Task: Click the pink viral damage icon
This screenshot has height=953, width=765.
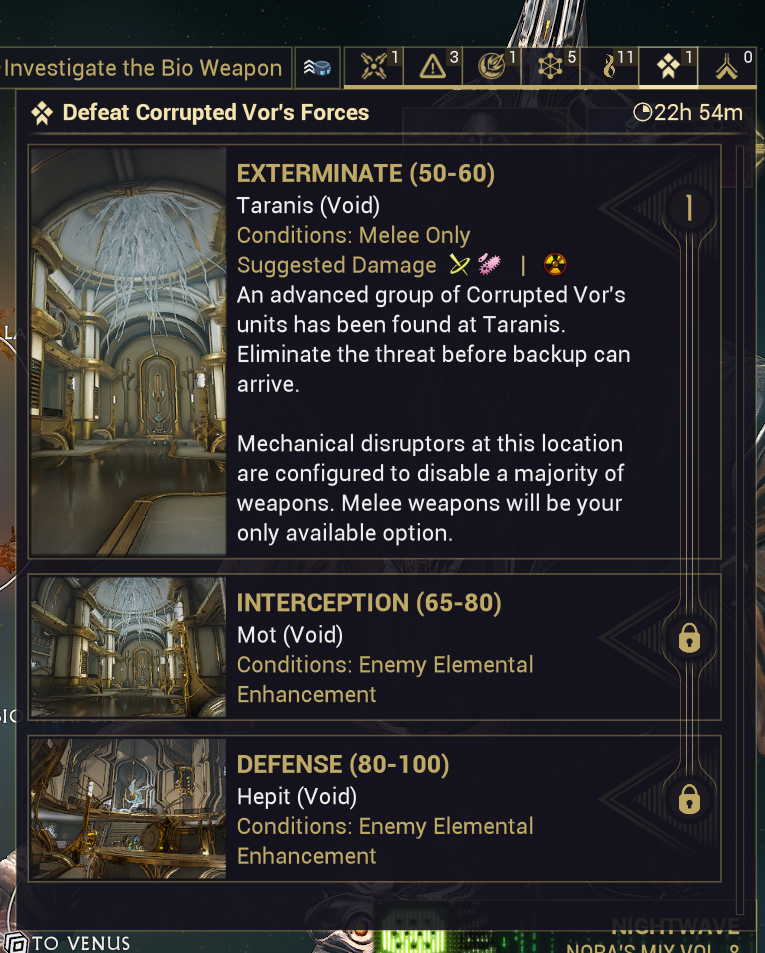Action: (487, 264)
